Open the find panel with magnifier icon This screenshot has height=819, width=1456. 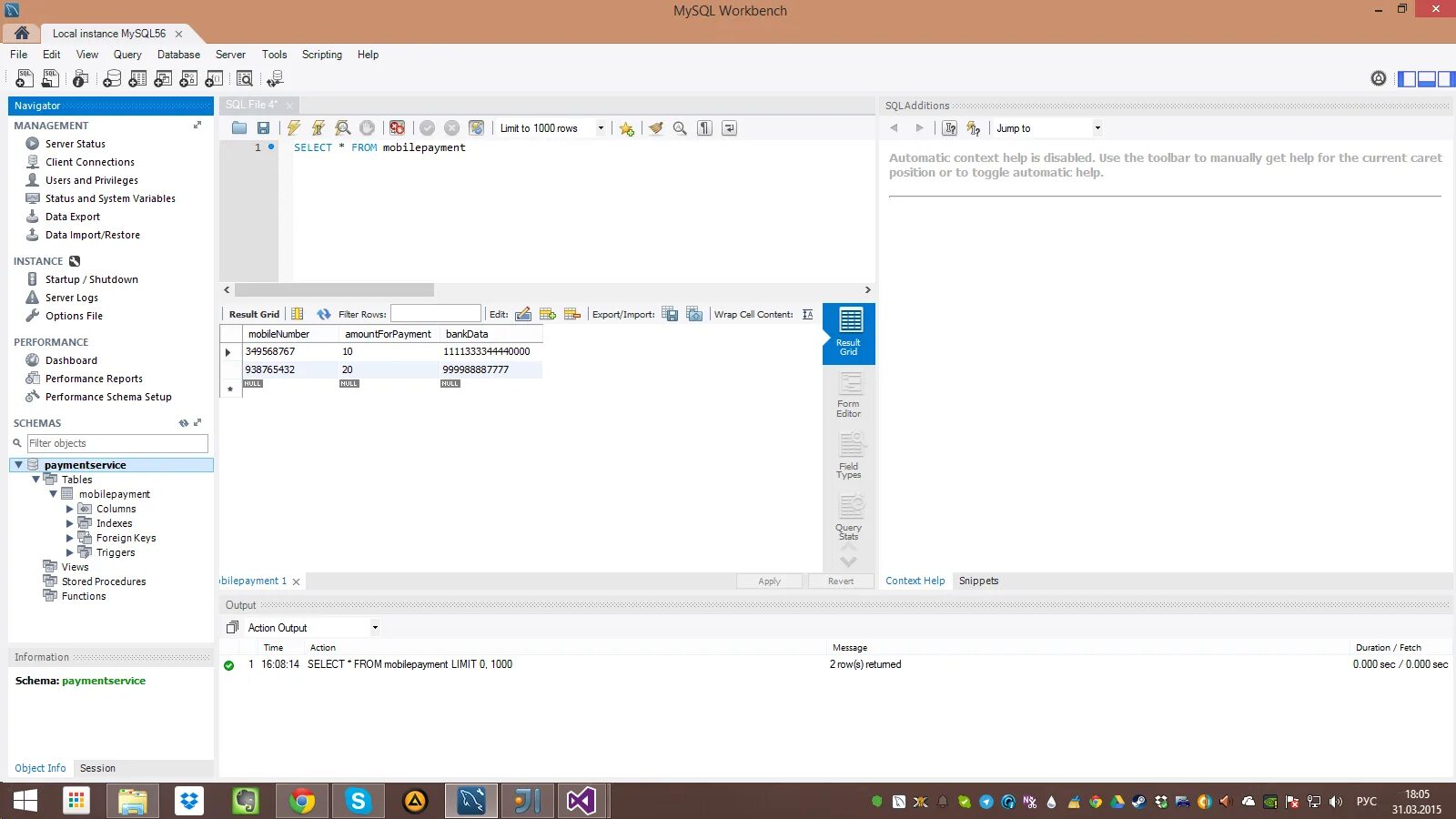(x=680, y=128)
